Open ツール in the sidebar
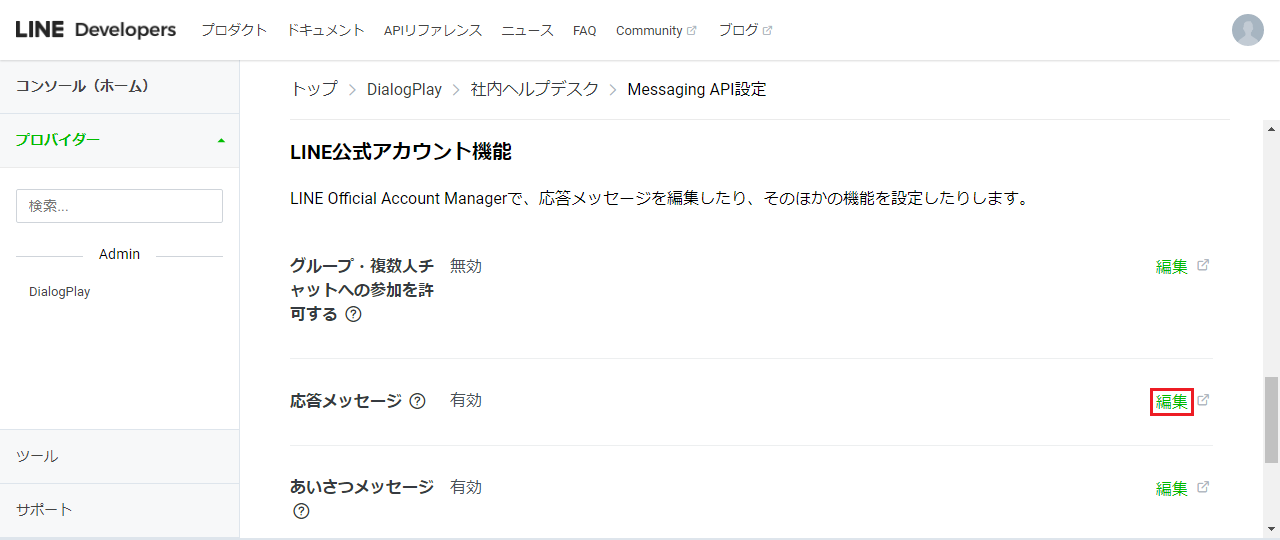Viewport: 1280px width, 540px height. 120,456
